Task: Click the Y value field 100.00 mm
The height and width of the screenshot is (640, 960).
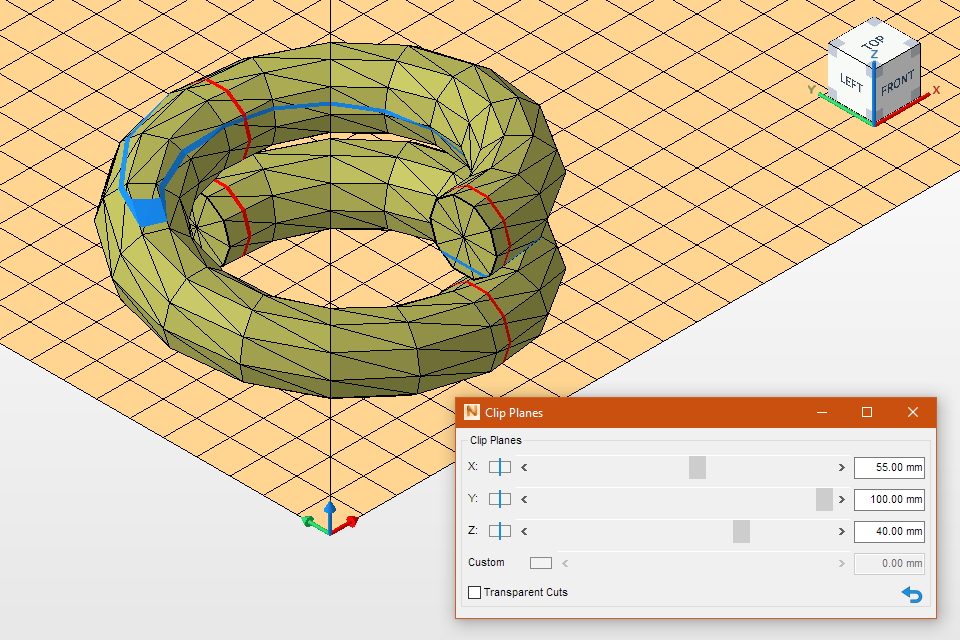Action: coord(889,499)
